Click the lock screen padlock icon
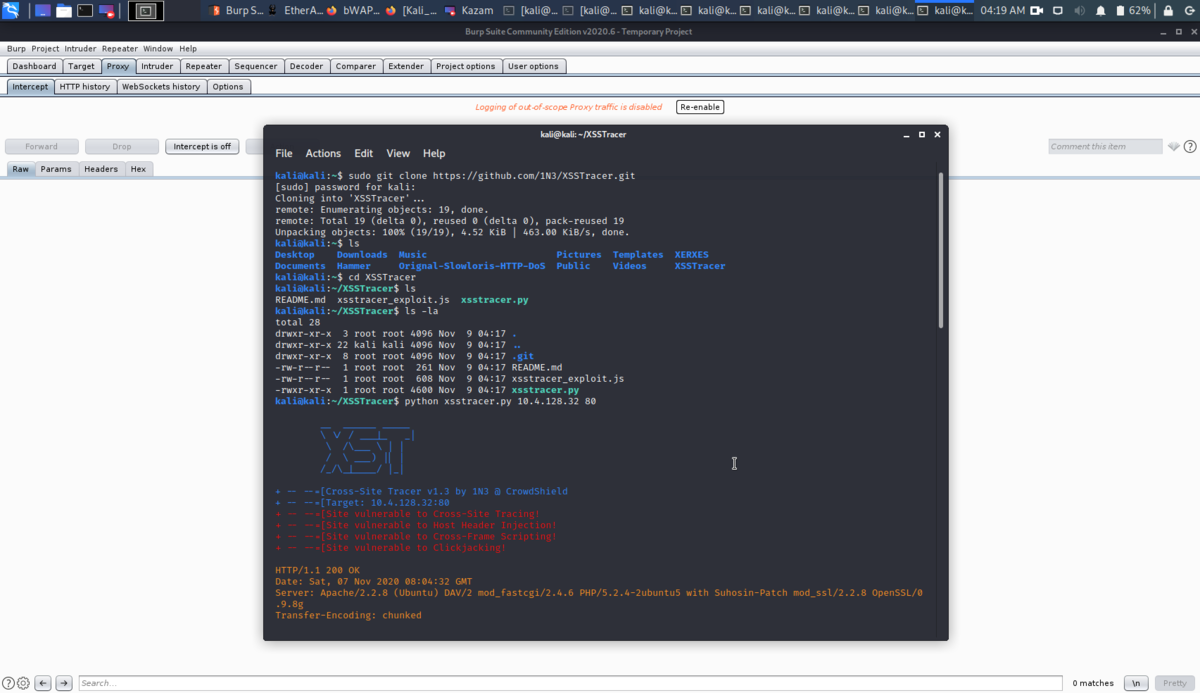 click(x=1169, y=11)
